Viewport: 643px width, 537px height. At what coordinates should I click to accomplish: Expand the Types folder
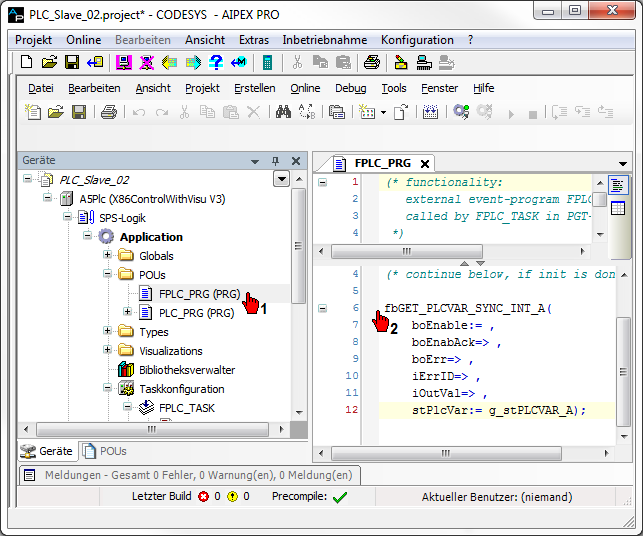click(107, 330)
